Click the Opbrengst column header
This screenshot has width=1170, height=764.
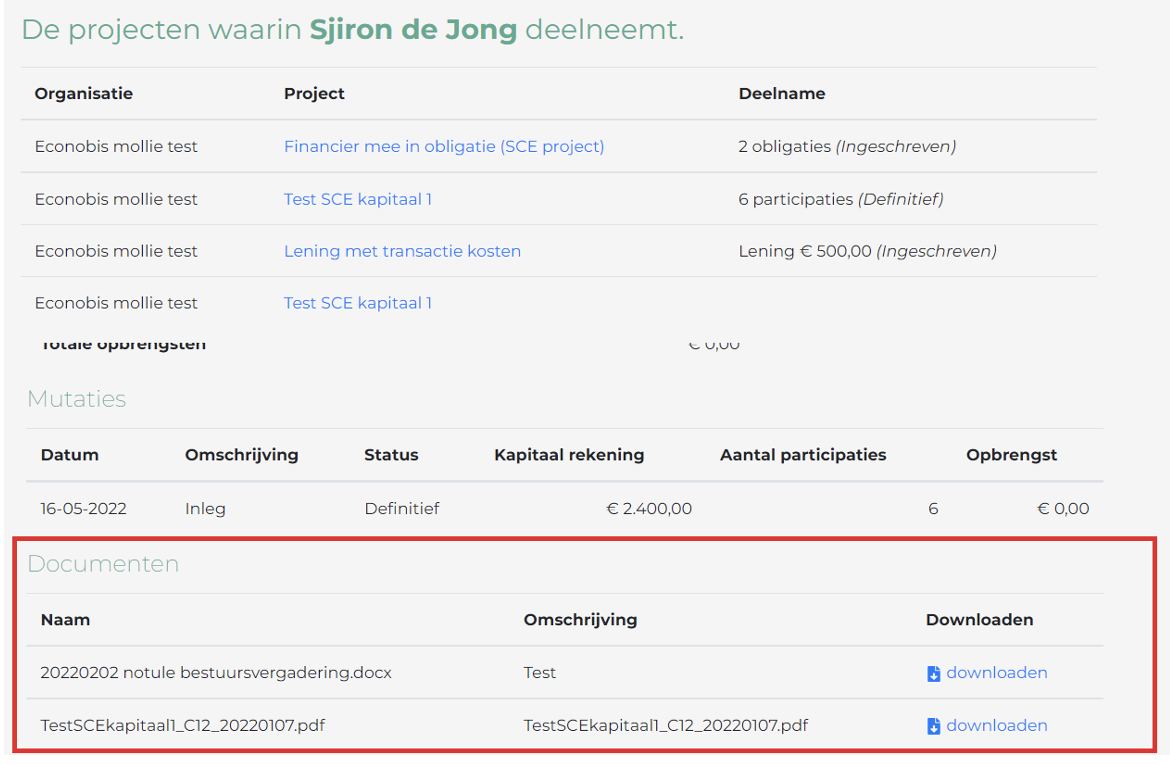pos(1011,455)
